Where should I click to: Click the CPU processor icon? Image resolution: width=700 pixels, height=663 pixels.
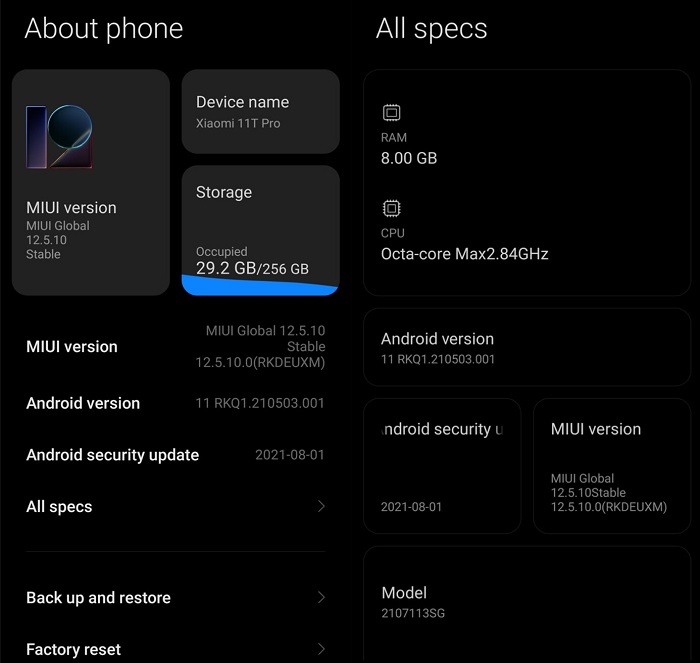tap(392, 208)
